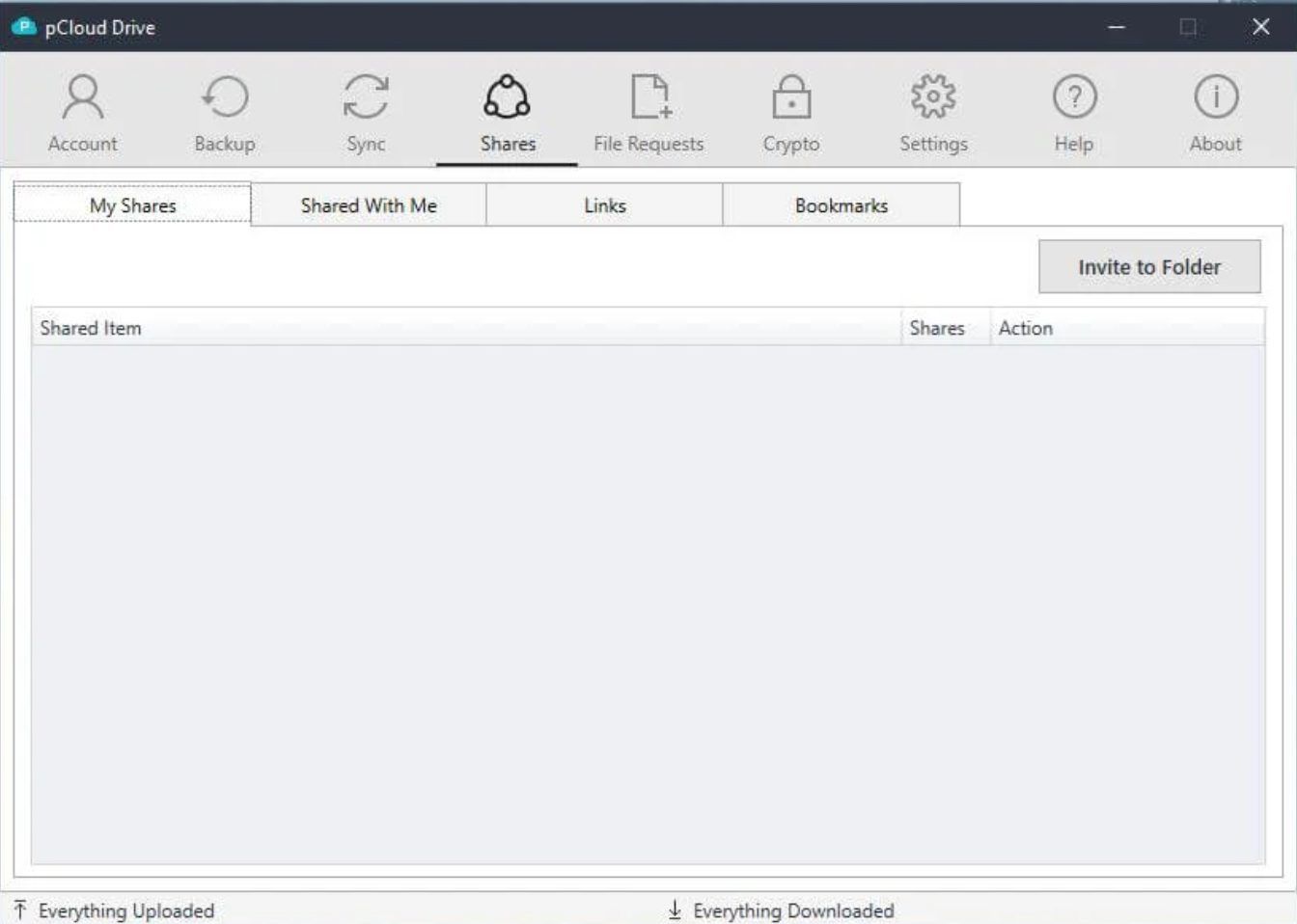The height and width of the screenshot is (924, 1297).
Task: Sort by Shared Item column header
Action: (x=467, y=328)
